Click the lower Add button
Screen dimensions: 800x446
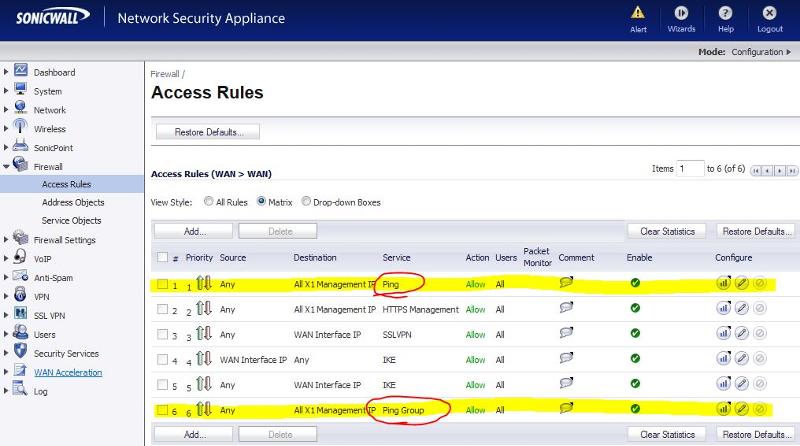click(193, 434)
